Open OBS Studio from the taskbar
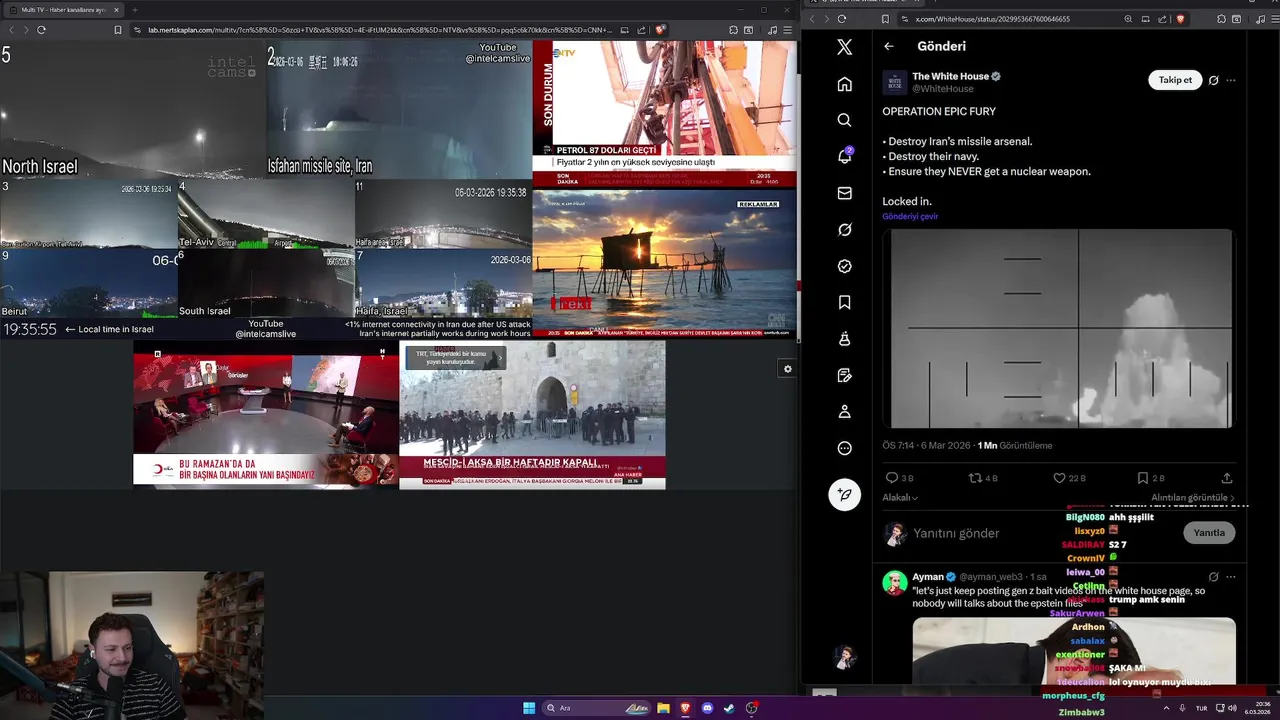 751,708
